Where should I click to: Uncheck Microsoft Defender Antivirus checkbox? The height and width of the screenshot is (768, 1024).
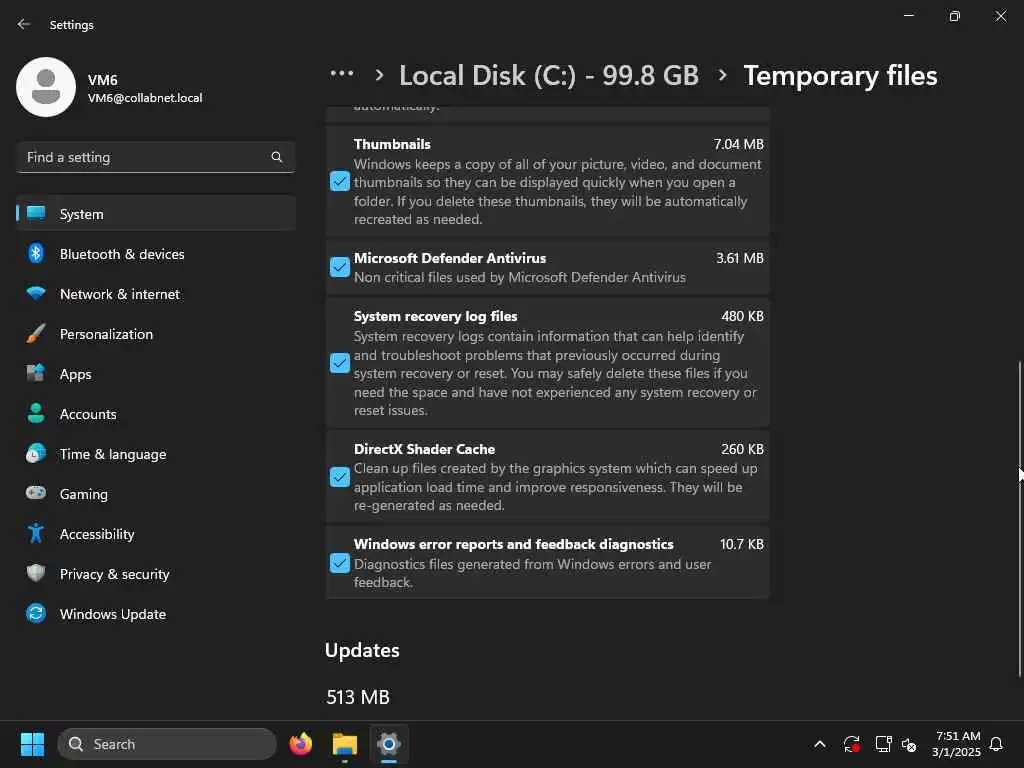[x=340, y=268]
